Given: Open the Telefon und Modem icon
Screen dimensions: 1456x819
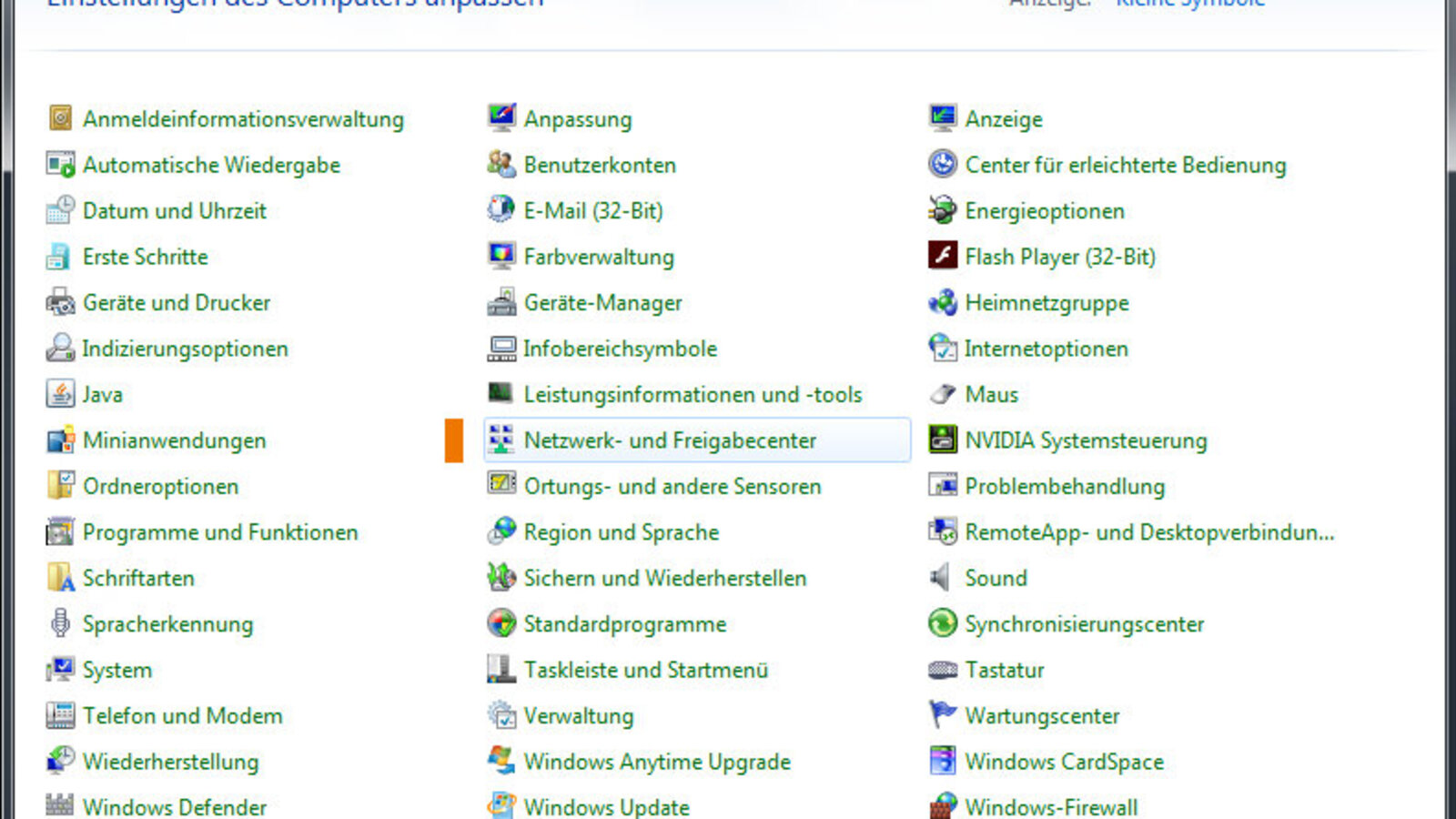Looking at the screenshot, I should [60, 715].
